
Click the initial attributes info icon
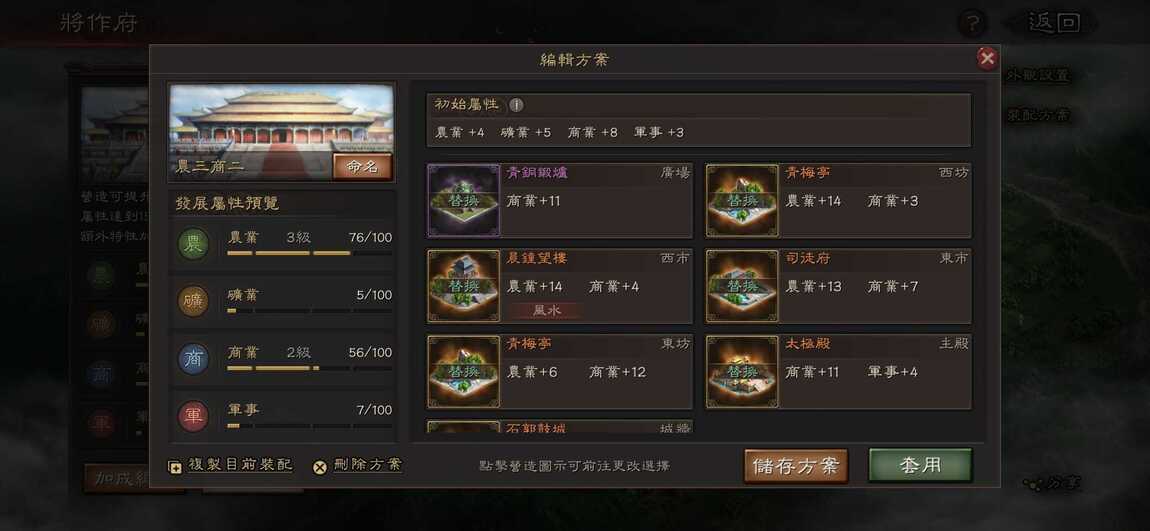(516, 105)
